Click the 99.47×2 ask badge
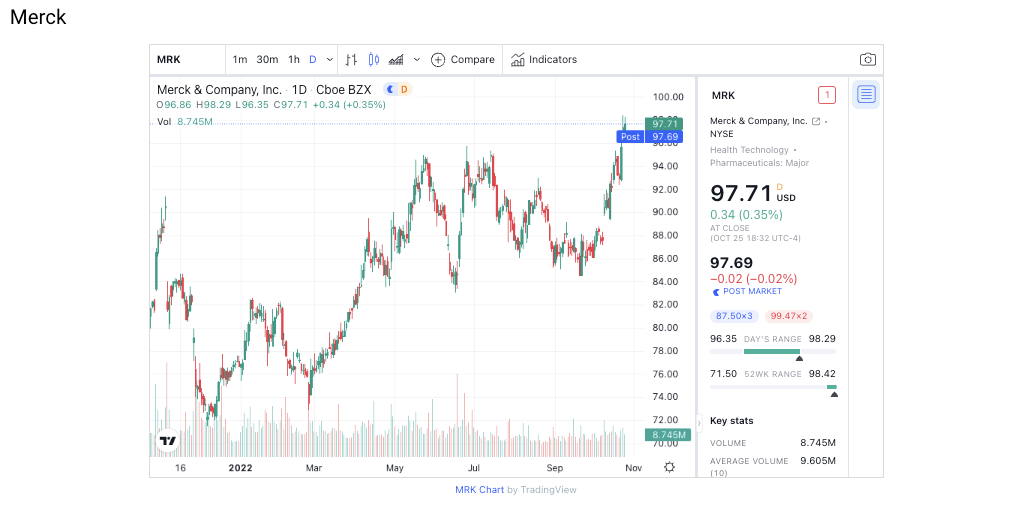The width and height of the screenshot is (1013, 516). tap(789, 316)
